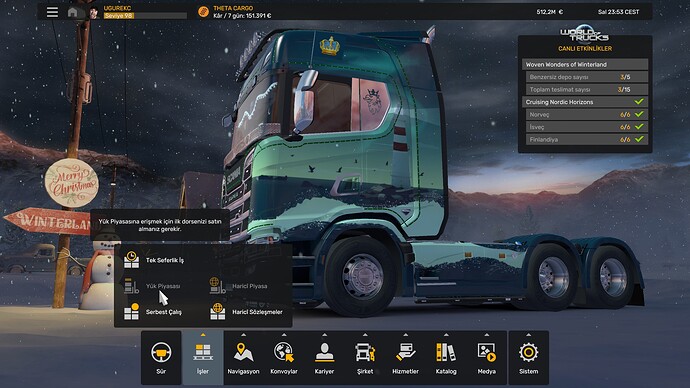Click the Sür steering wheel icon
The width and height of the screenshot is (690, 388).
(161, 352)
